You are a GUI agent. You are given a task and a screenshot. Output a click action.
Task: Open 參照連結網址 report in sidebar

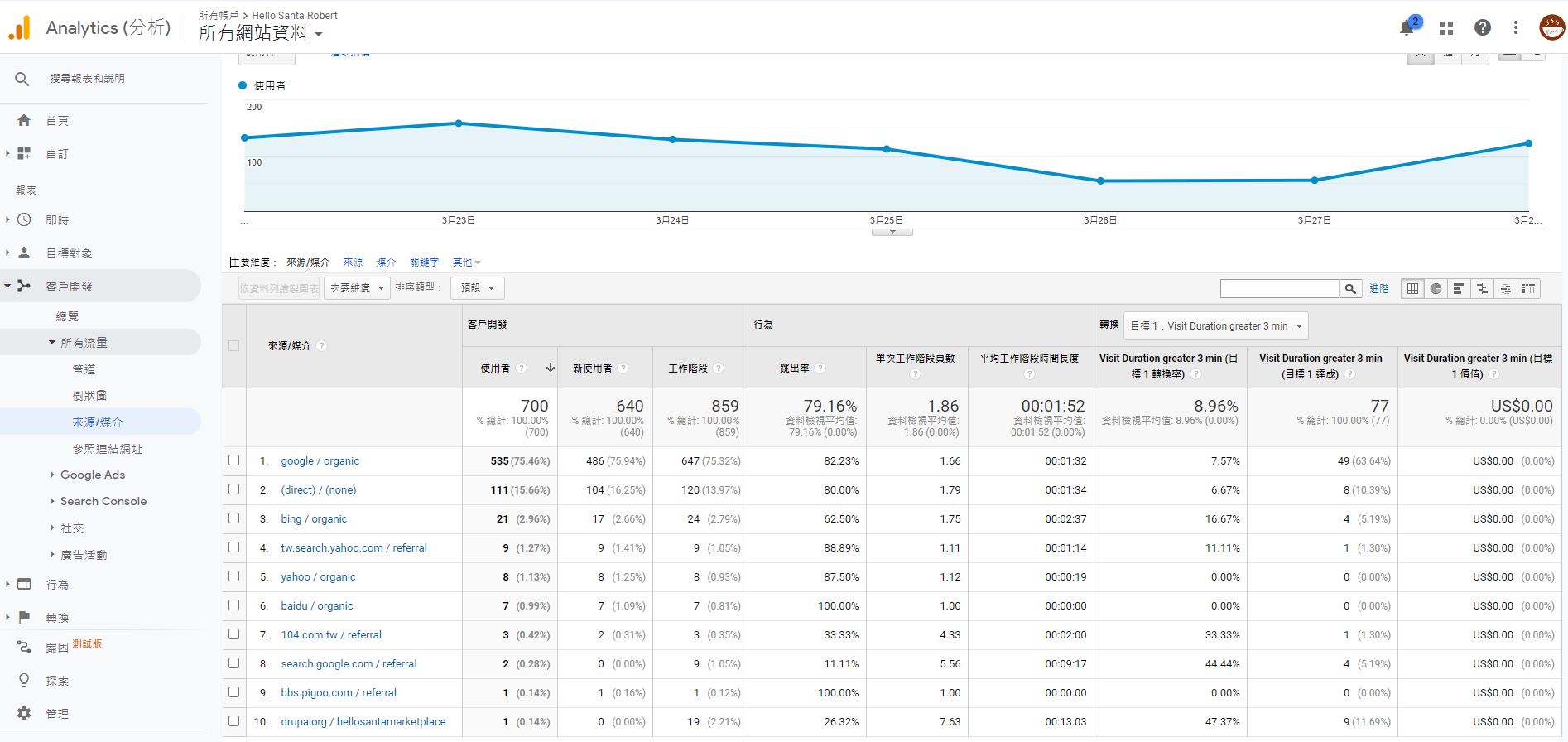pos(108,449)
